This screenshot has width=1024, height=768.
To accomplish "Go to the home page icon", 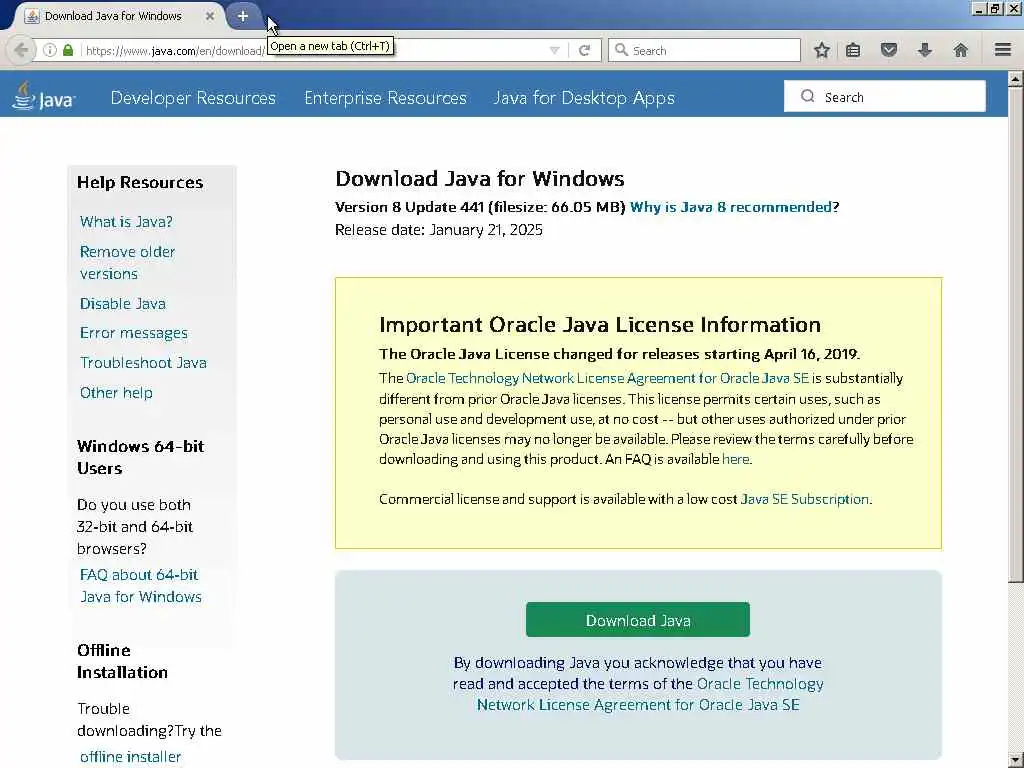I will coord(961,50).
